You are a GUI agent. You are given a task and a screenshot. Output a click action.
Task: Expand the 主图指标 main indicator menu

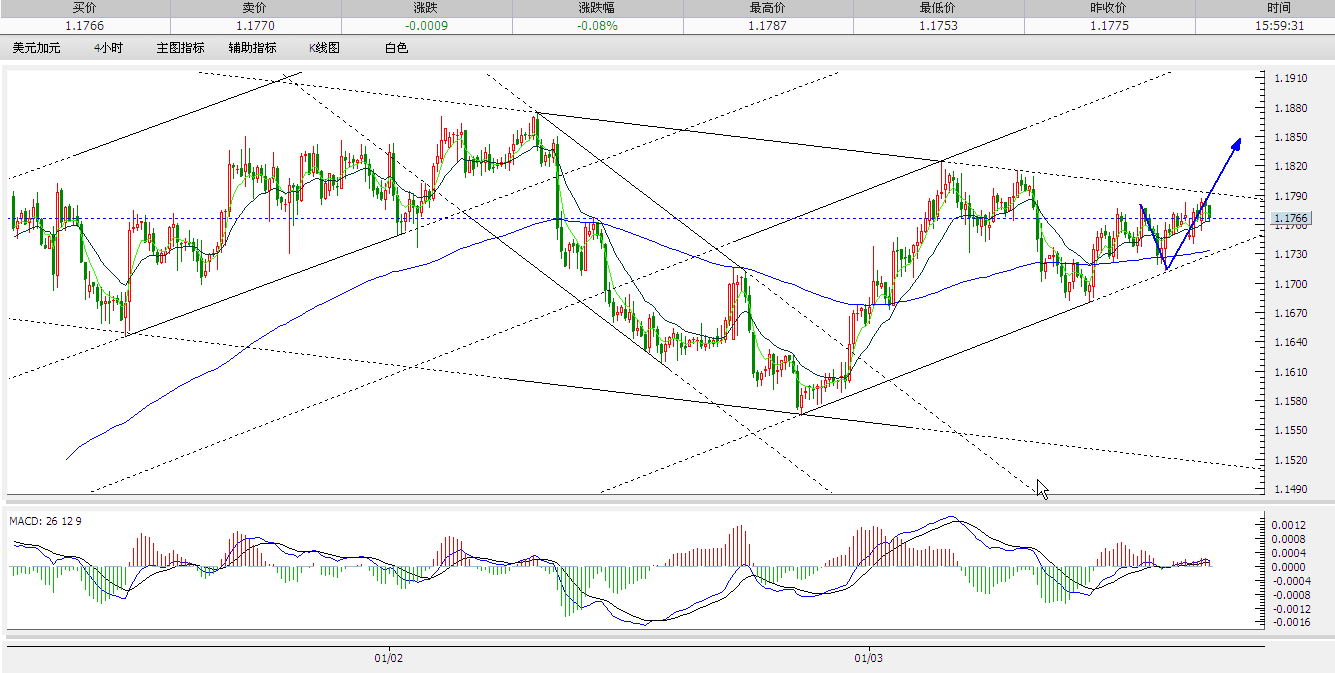coord(181,47)
